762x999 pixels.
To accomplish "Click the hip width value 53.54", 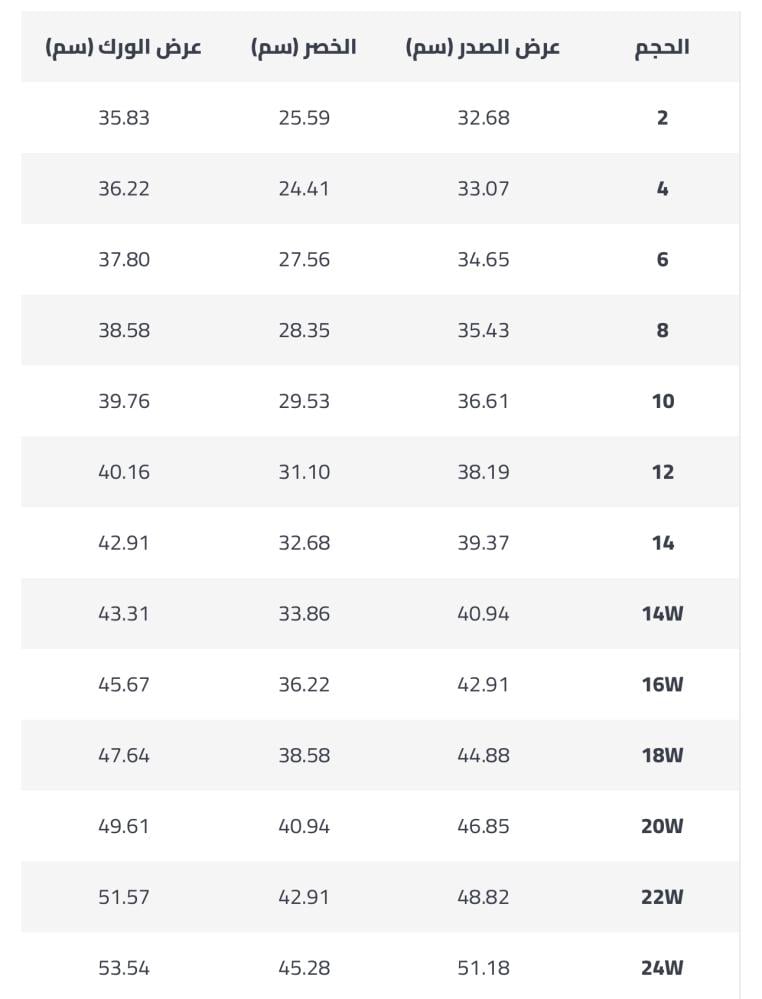I will pos(124,968).
